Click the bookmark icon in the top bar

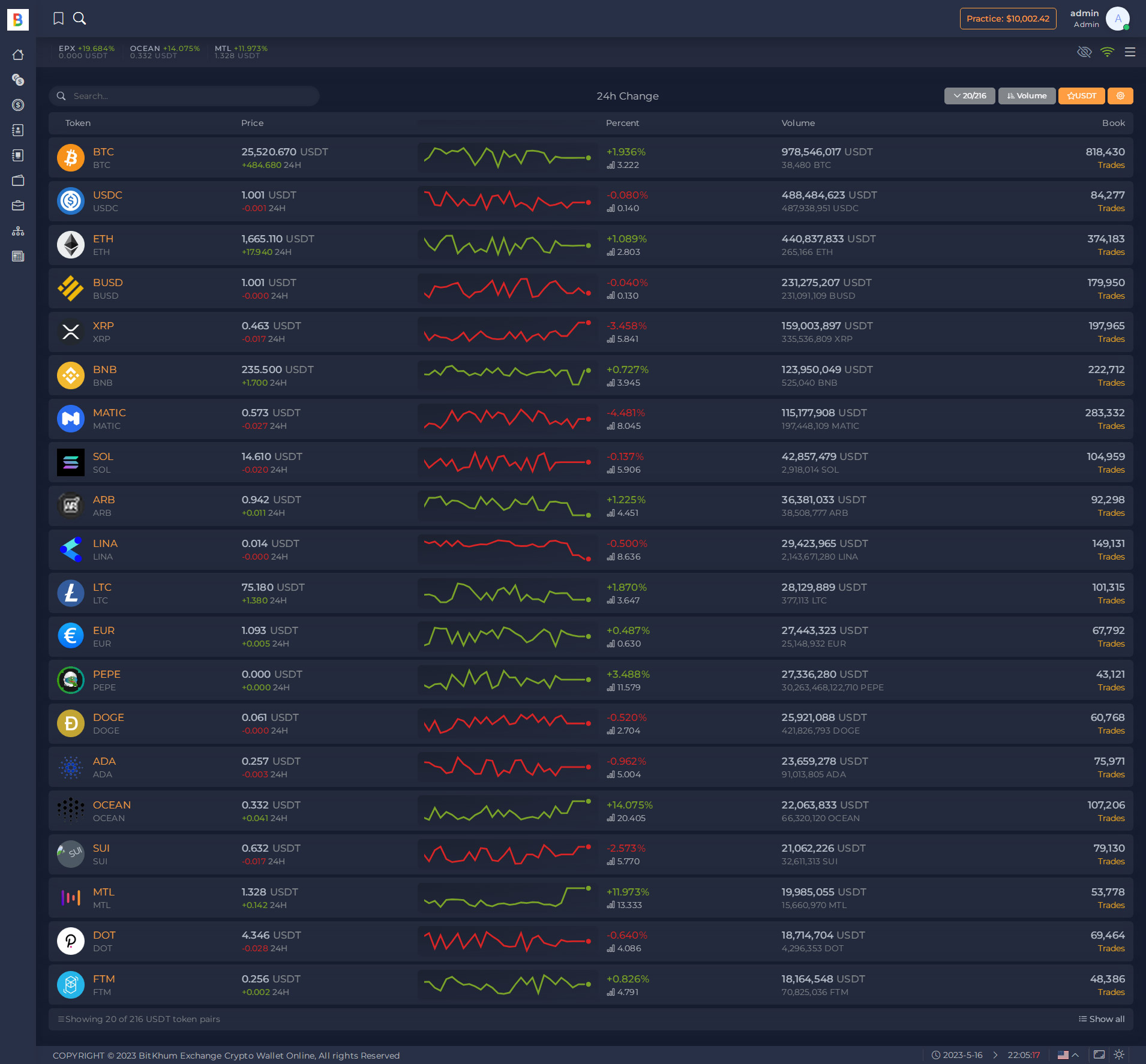point(58,19)
